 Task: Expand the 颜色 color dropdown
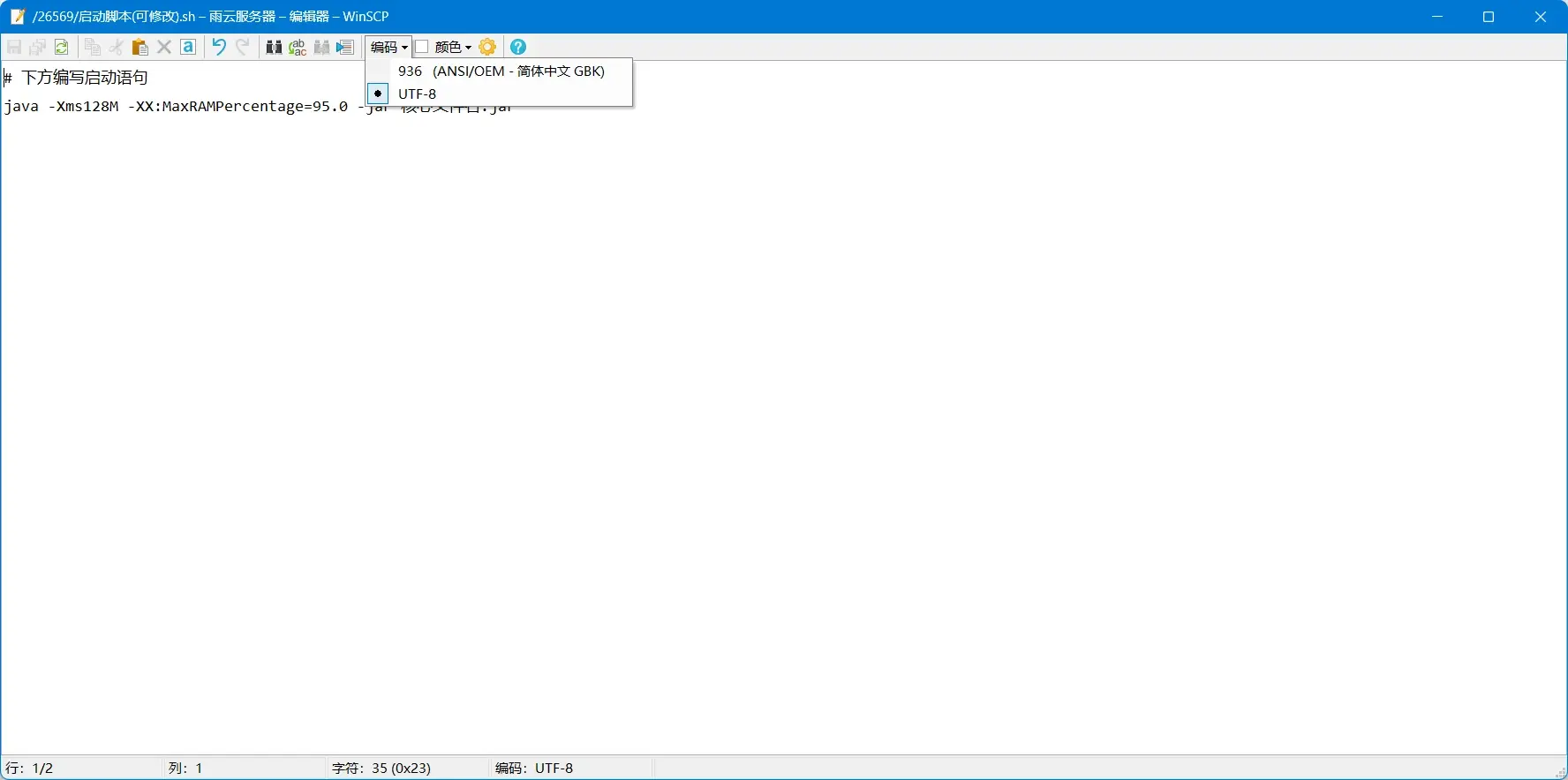(x=454, y=47)
